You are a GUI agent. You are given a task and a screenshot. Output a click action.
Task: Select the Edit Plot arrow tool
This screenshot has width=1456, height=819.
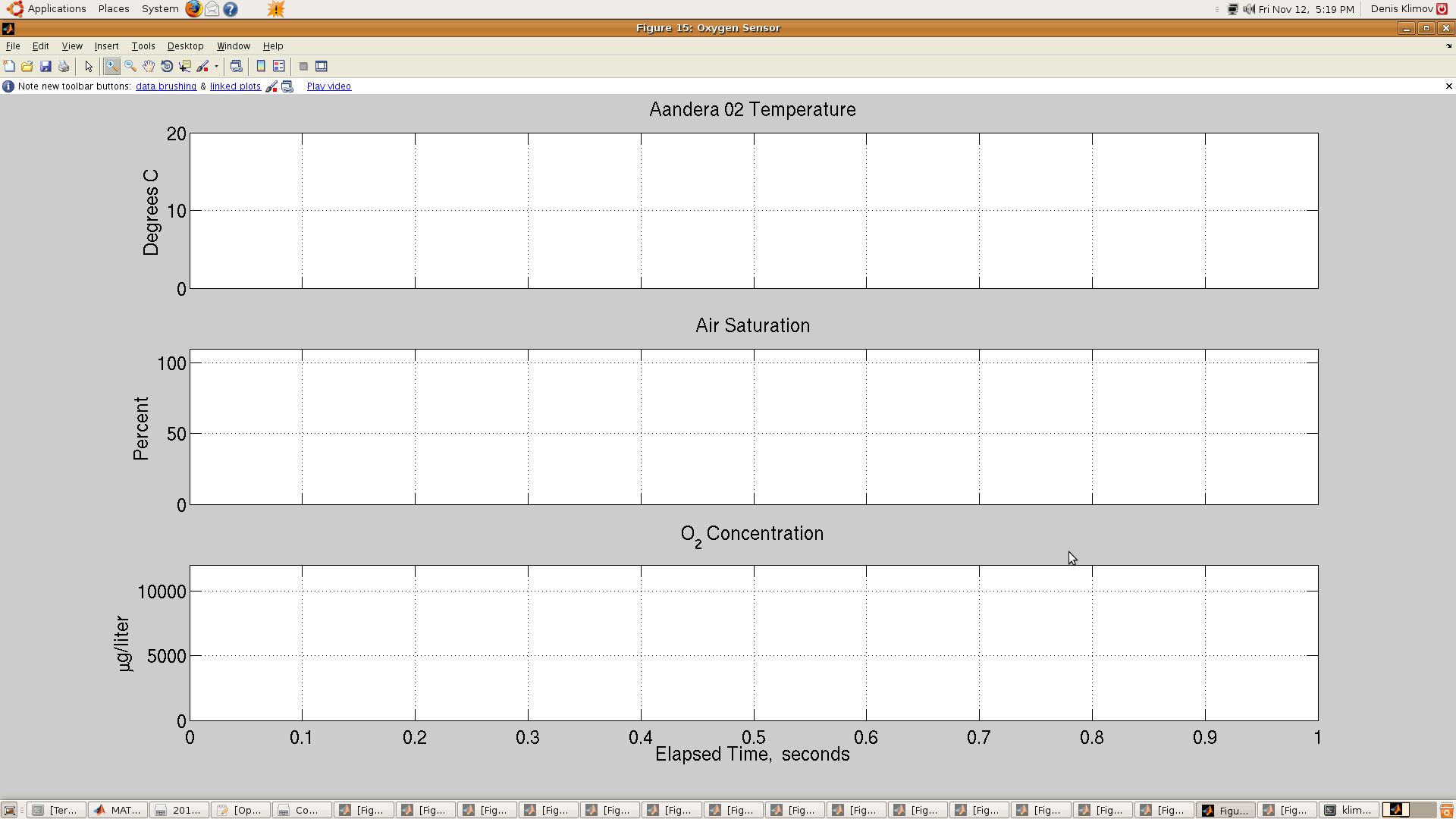[x=89, y=67]
